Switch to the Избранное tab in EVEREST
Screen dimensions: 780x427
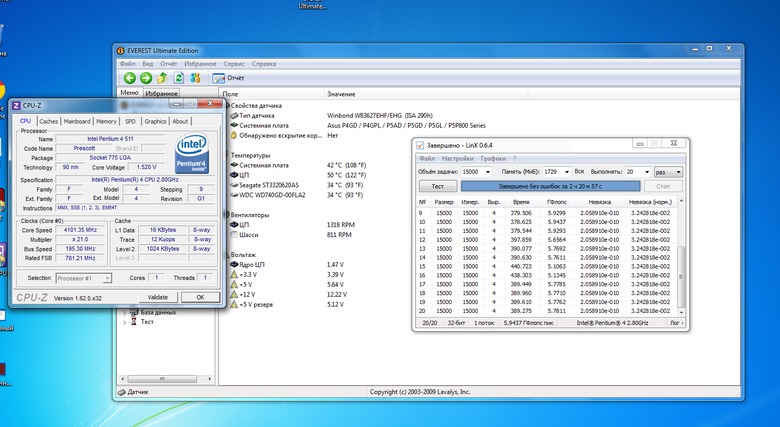[161, 93]
